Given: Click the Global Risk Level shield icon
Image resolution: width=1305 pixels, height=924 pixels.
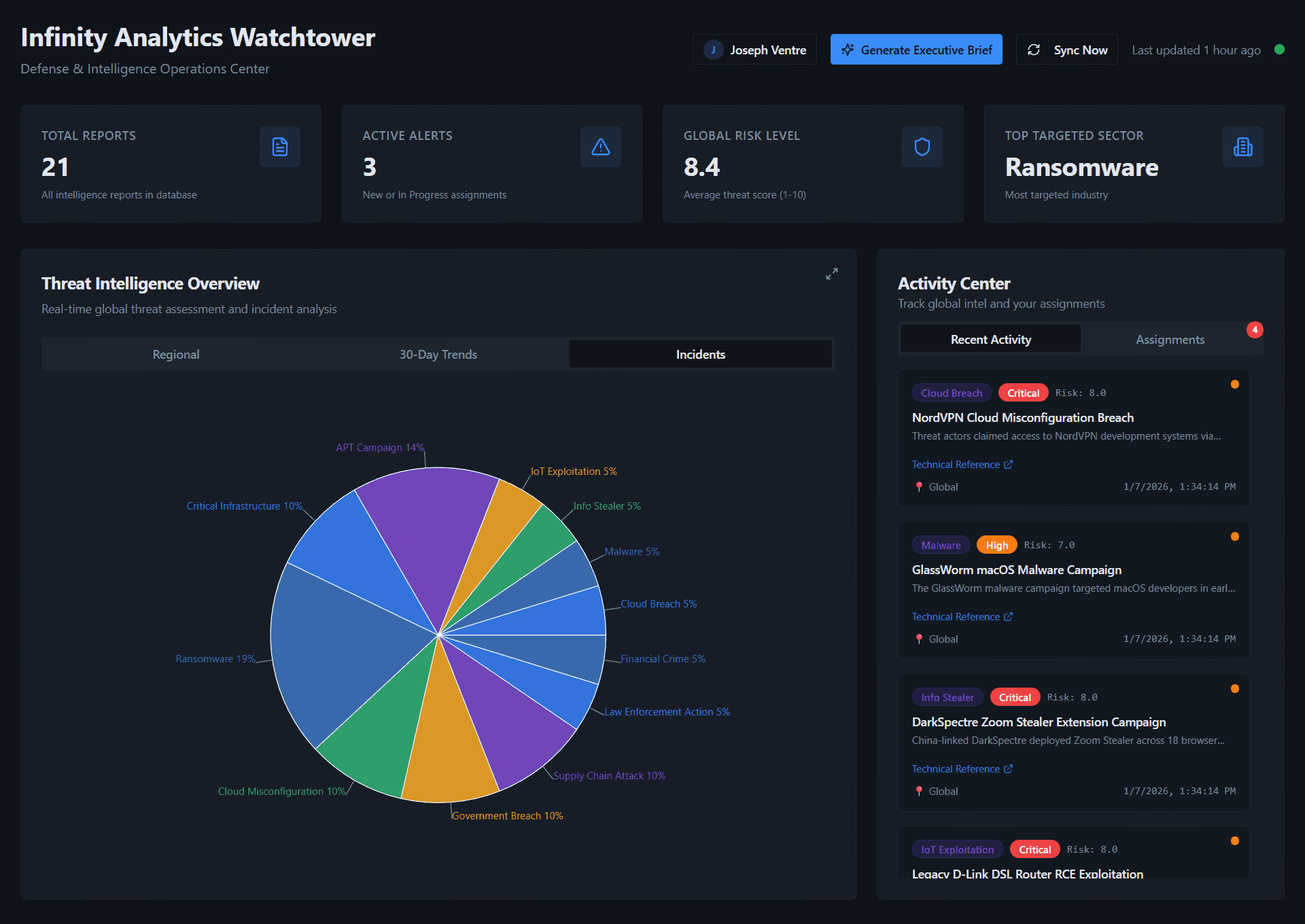Looking at the screenshot, I should (922, 147).
